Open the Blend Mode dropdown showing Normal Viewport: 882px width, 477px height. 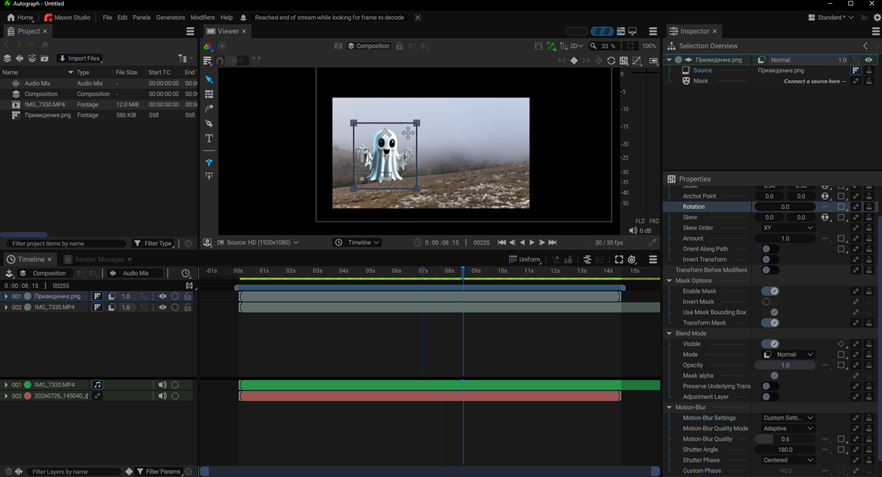(x=788, y=355)
